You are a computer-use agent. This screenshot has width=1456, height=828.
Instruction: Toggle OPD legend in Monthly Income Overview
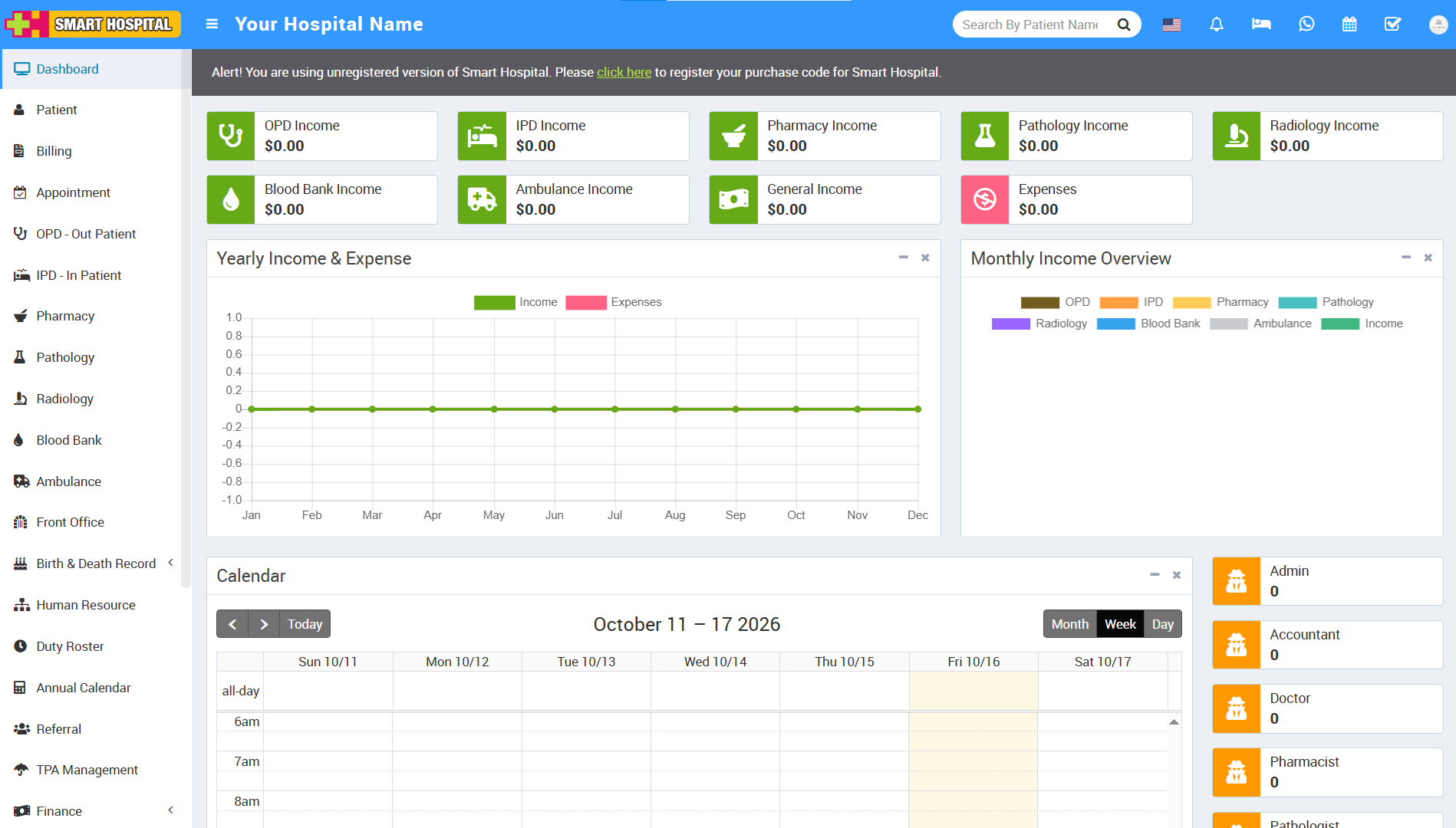pos(1056,302)
